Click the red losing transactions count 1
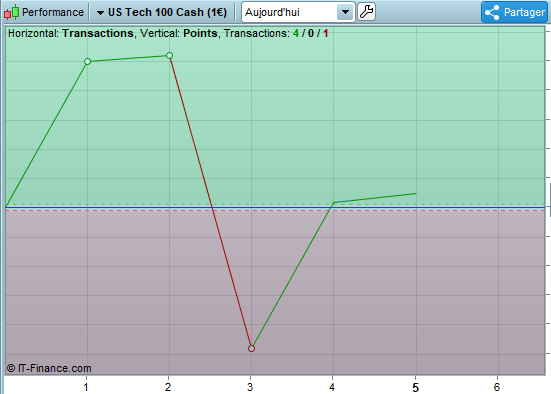Screen dimensions: 551x394 coord(326,33)
